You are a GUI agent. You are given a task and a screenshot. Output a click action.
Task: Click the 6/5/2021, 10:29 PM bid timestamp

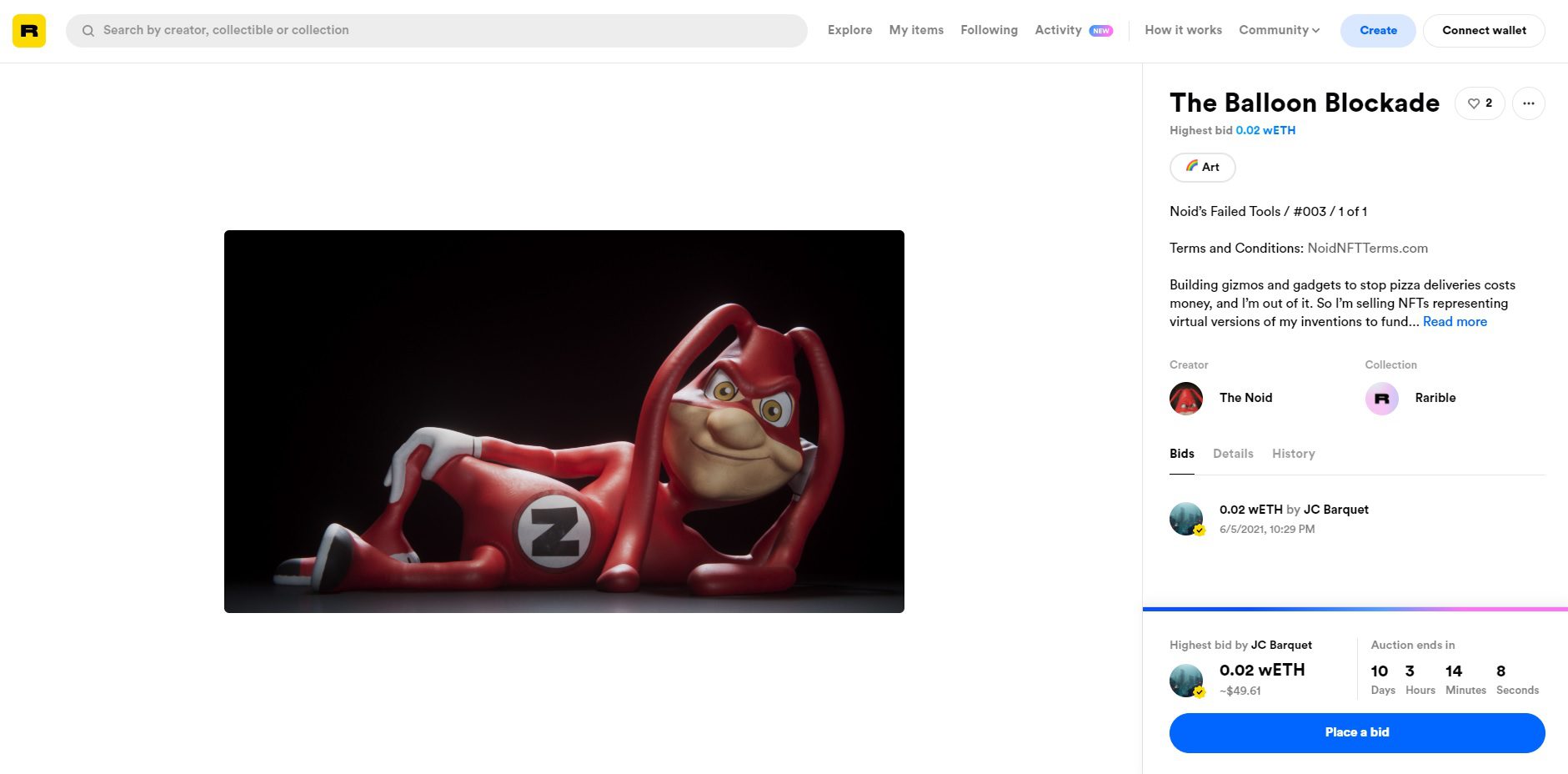click(x=1267, y=530)
